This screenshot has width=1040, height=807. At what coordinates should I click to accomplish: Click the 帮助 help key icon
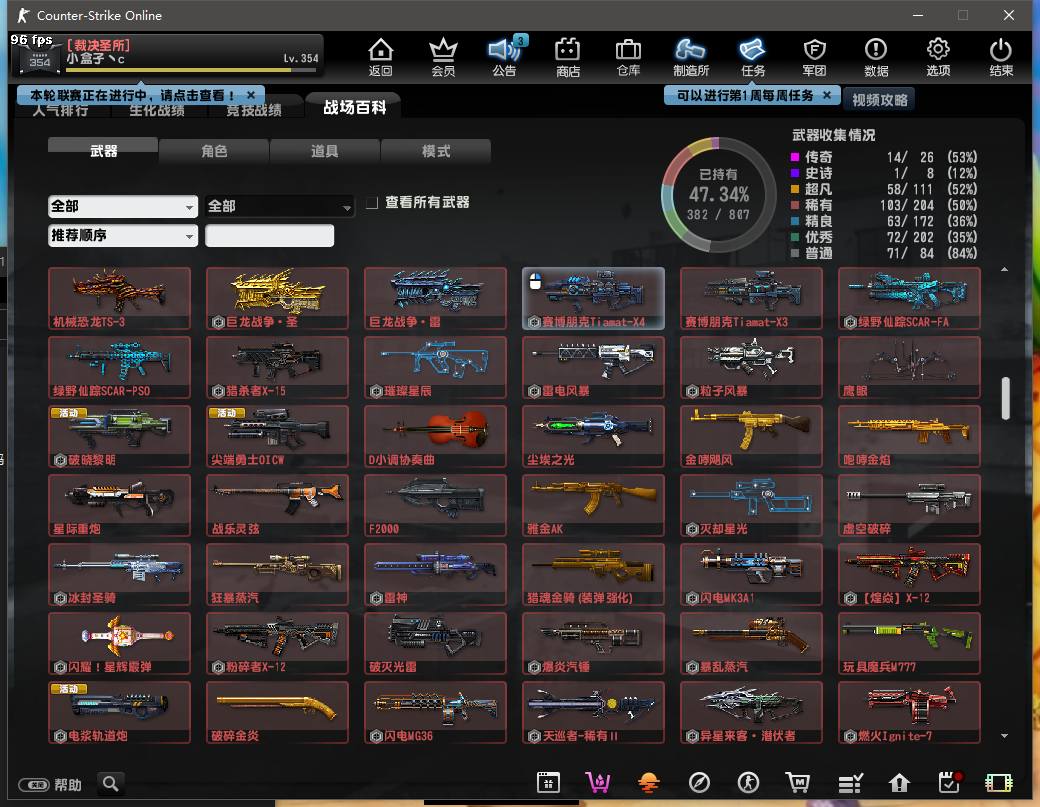pyautogui.click(x=34, y=785)
